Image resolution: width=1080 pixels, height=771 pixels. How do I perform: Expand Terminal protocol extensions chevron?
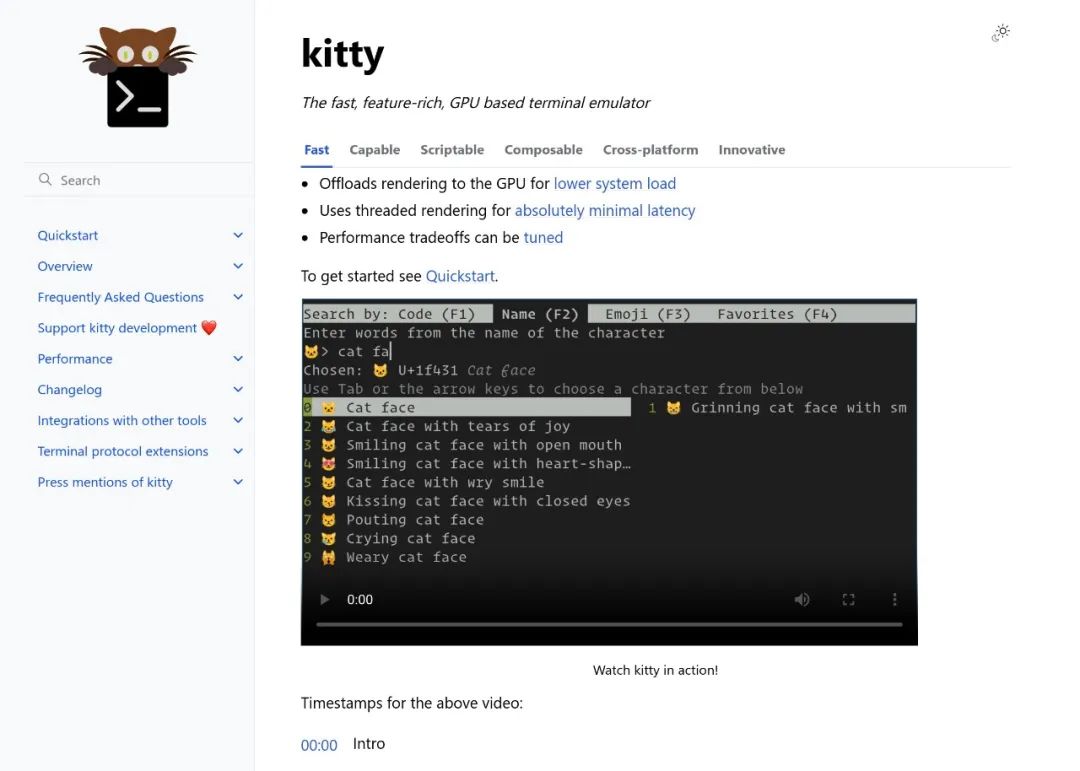pyautogui.click(x=238, y=451)
